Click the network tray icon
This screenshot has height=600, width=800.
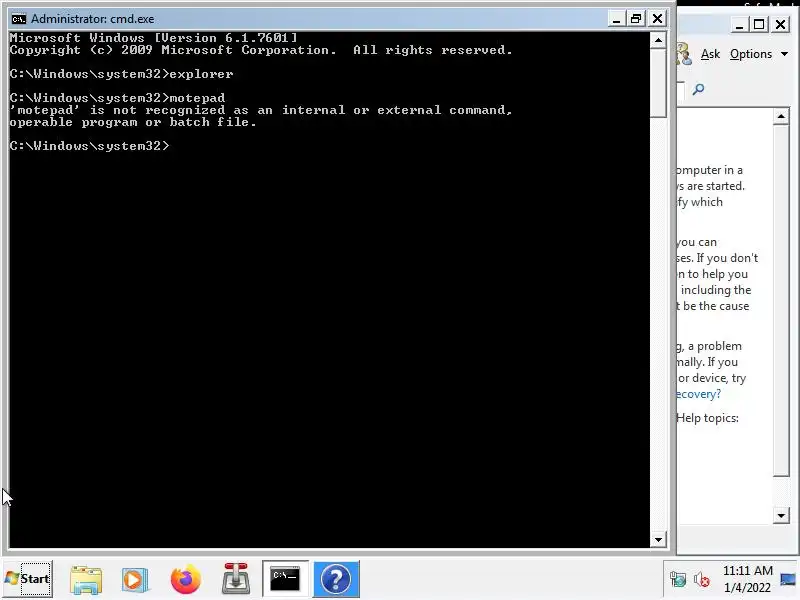(x=678, y=579)
